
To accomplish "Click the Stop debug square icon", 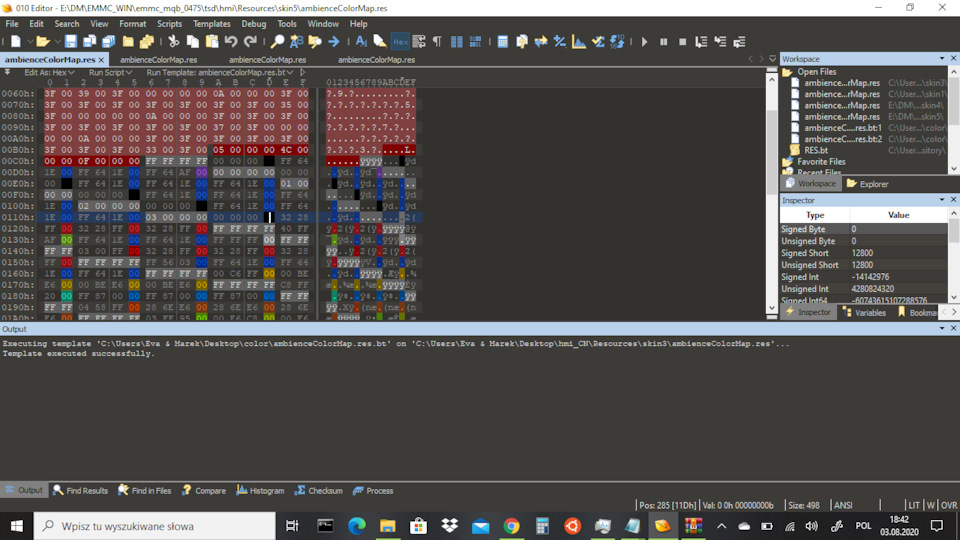I will [682, 42].
